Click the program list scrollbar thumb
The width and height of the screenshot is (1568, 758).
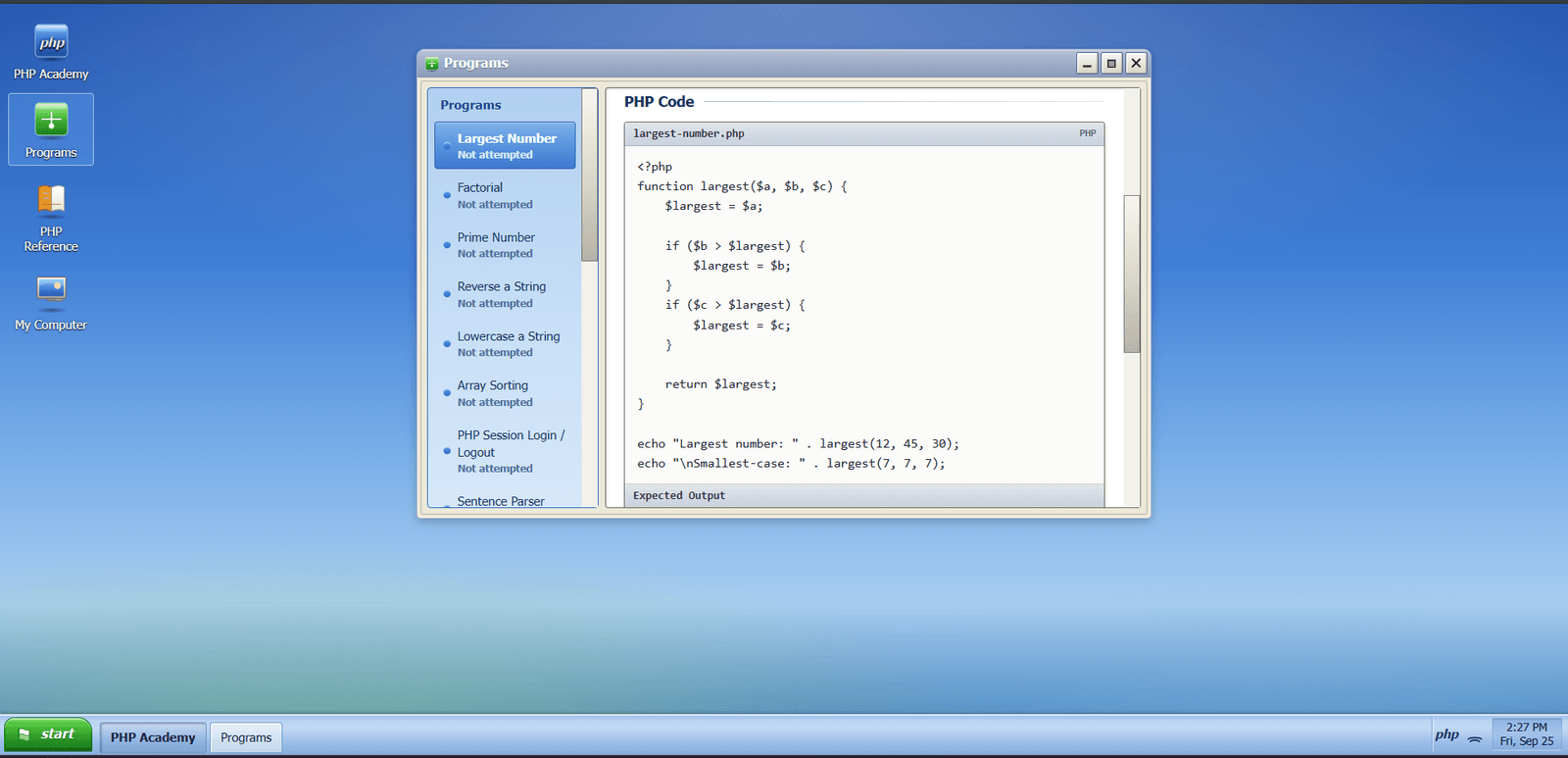click(589, 175)
